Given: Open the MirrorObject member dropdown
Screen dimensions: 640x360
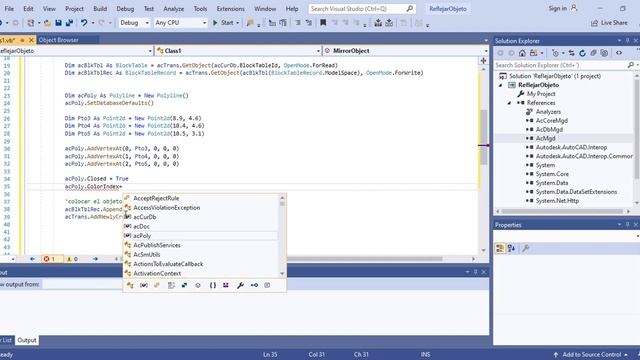Looking at the screenshot, I should pyautogui.click(x=405, y=51).
